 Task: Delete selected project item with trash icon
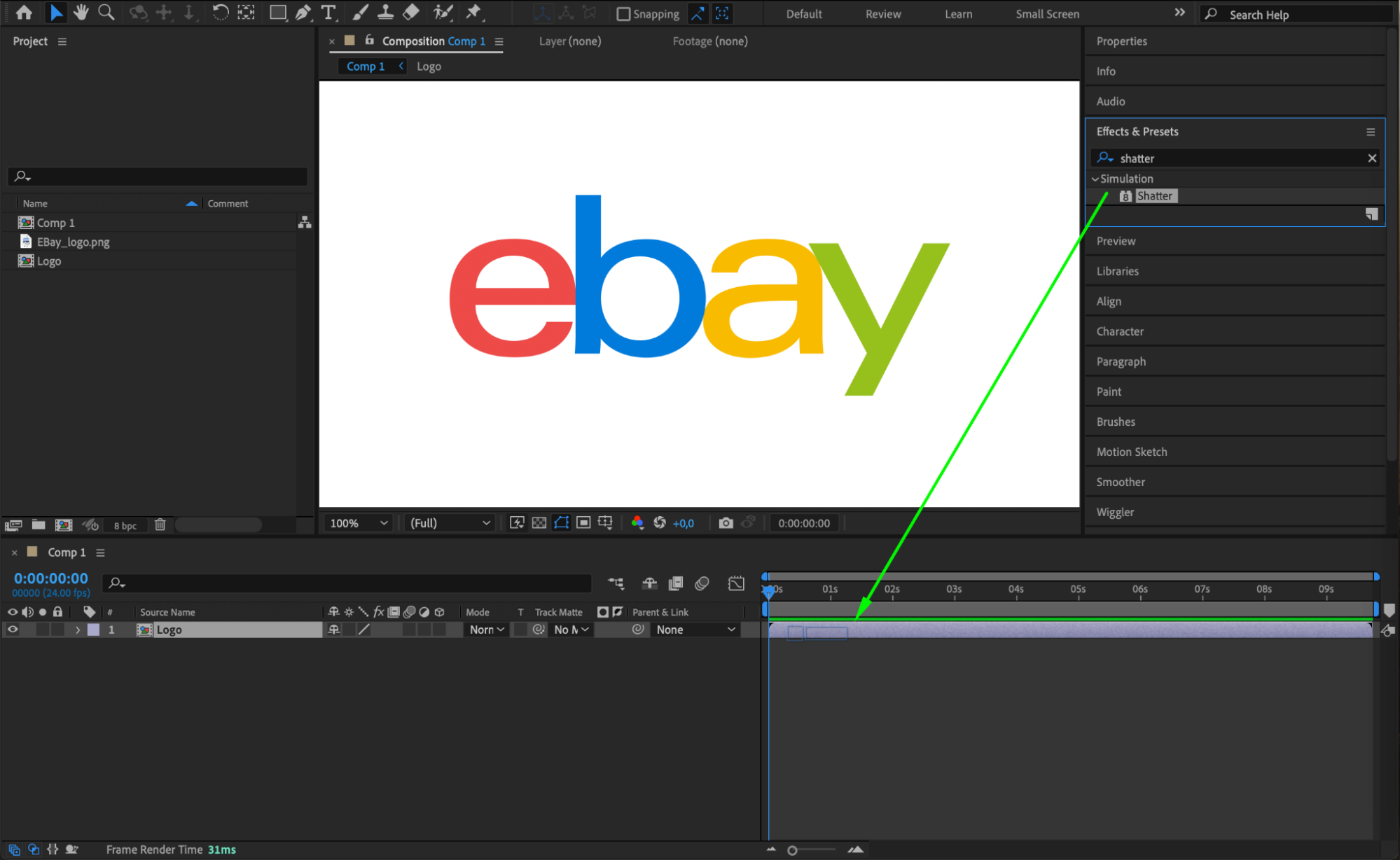[x=160, y=525]
